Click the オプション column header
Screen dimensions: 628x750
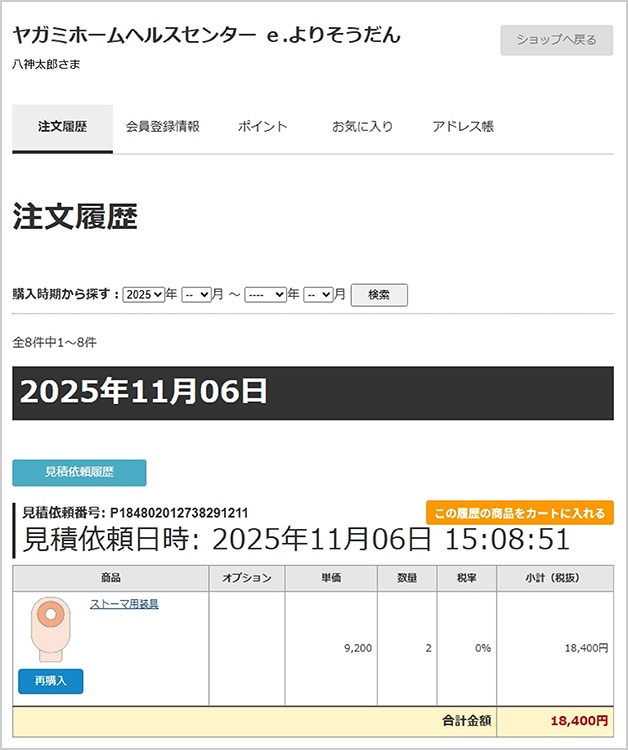point(247,578)
